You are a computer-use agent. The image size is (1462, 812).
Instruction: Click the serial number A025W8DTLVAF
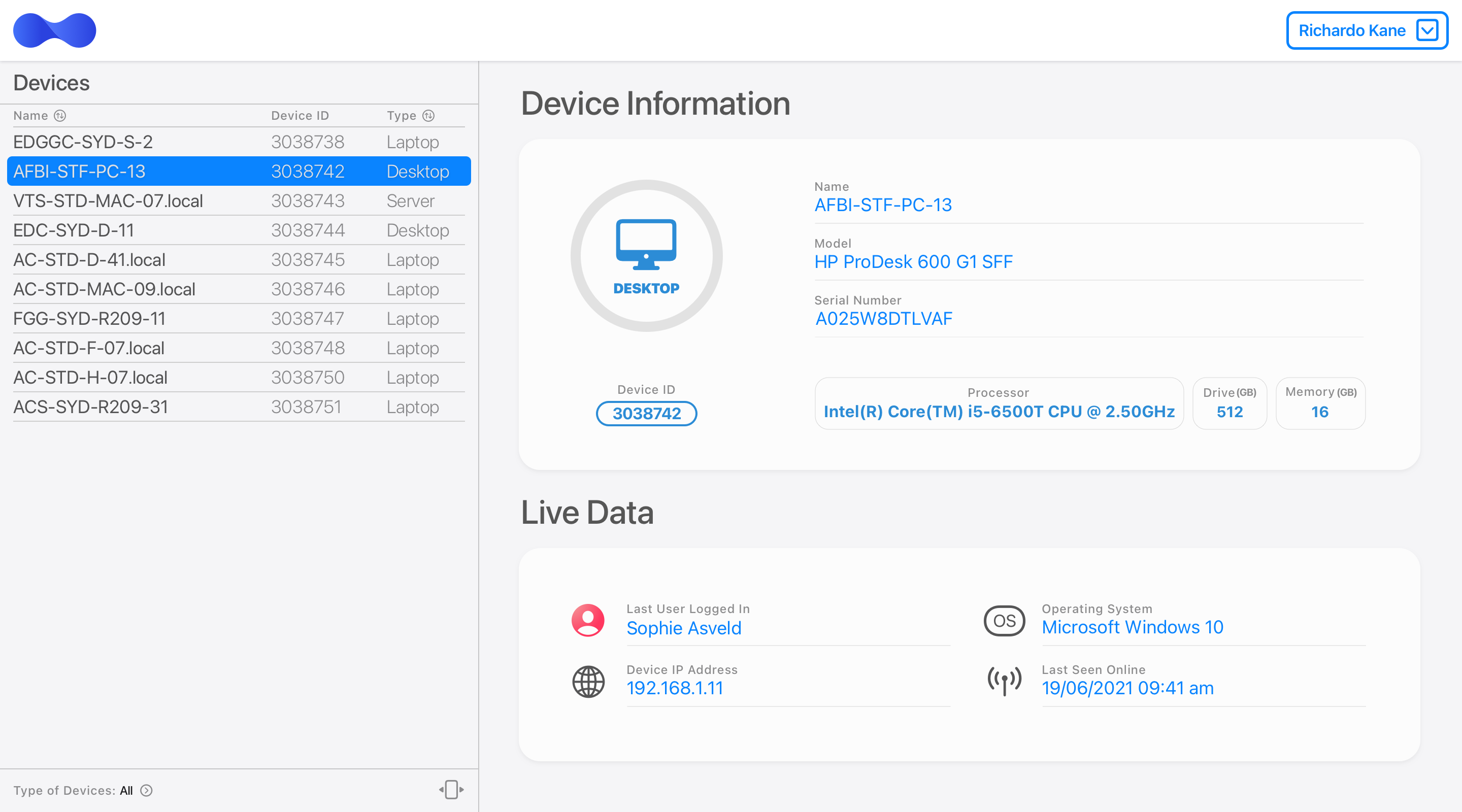(884, 318)
